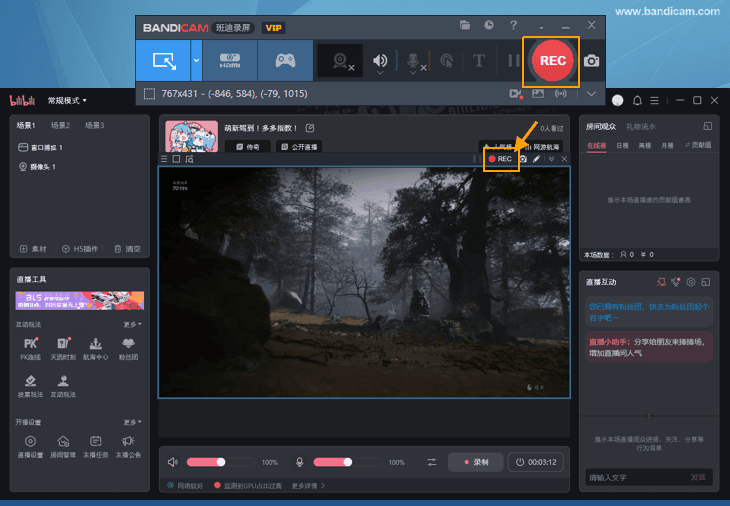Open the PK连线 live tool
The image size is (730, 506).
(31, 348)
